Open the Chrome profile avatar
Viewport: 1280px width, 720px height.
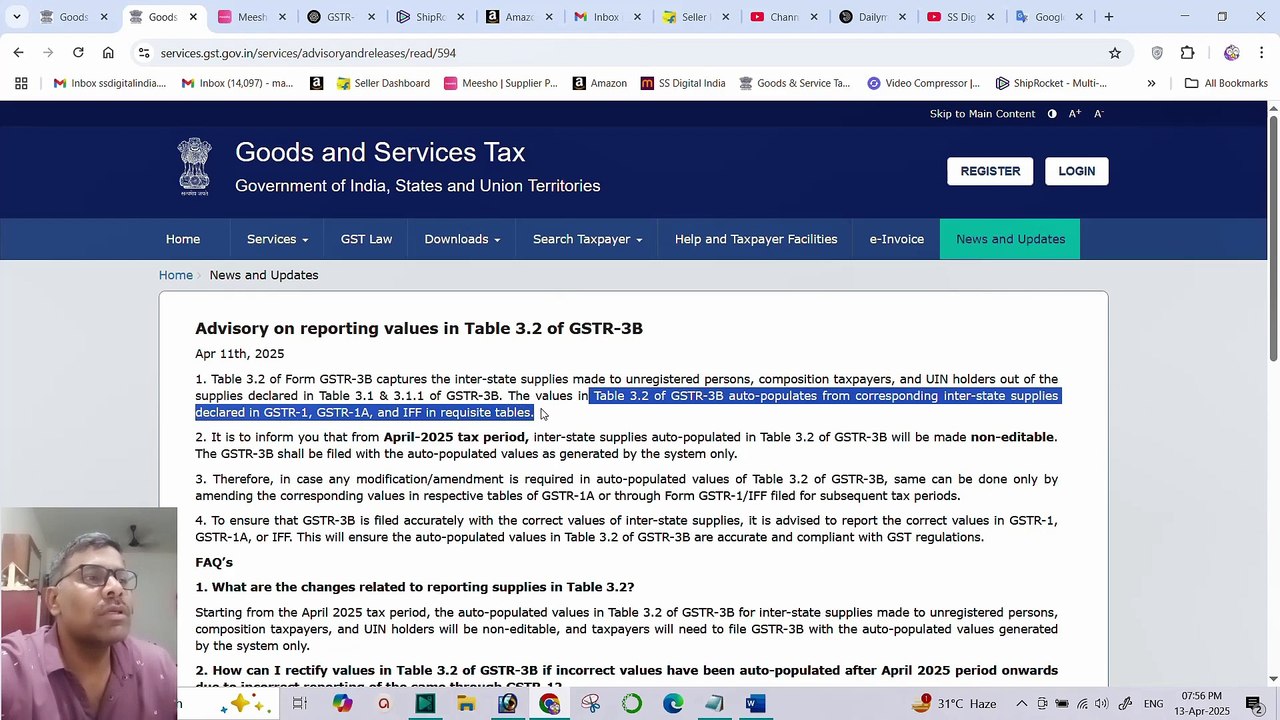coord(1231,53)
